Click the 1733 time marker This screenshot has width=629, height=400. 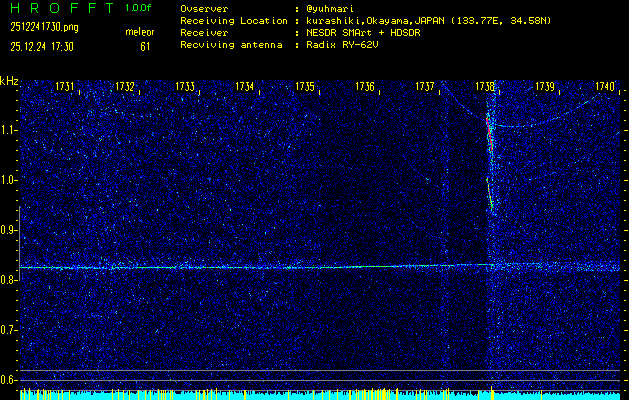[185, 86]
